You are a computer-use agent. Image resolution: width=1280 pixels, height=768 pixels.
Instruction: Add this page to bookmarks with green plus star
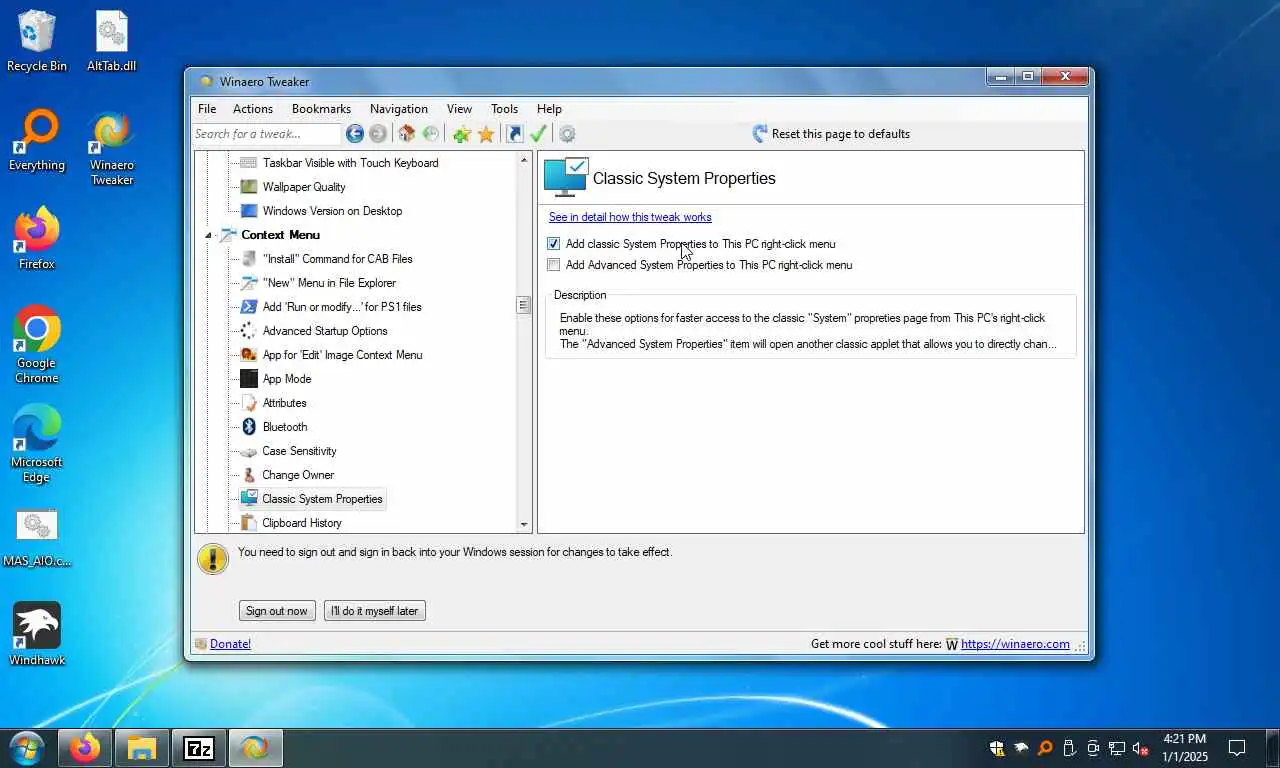point(461,134)
